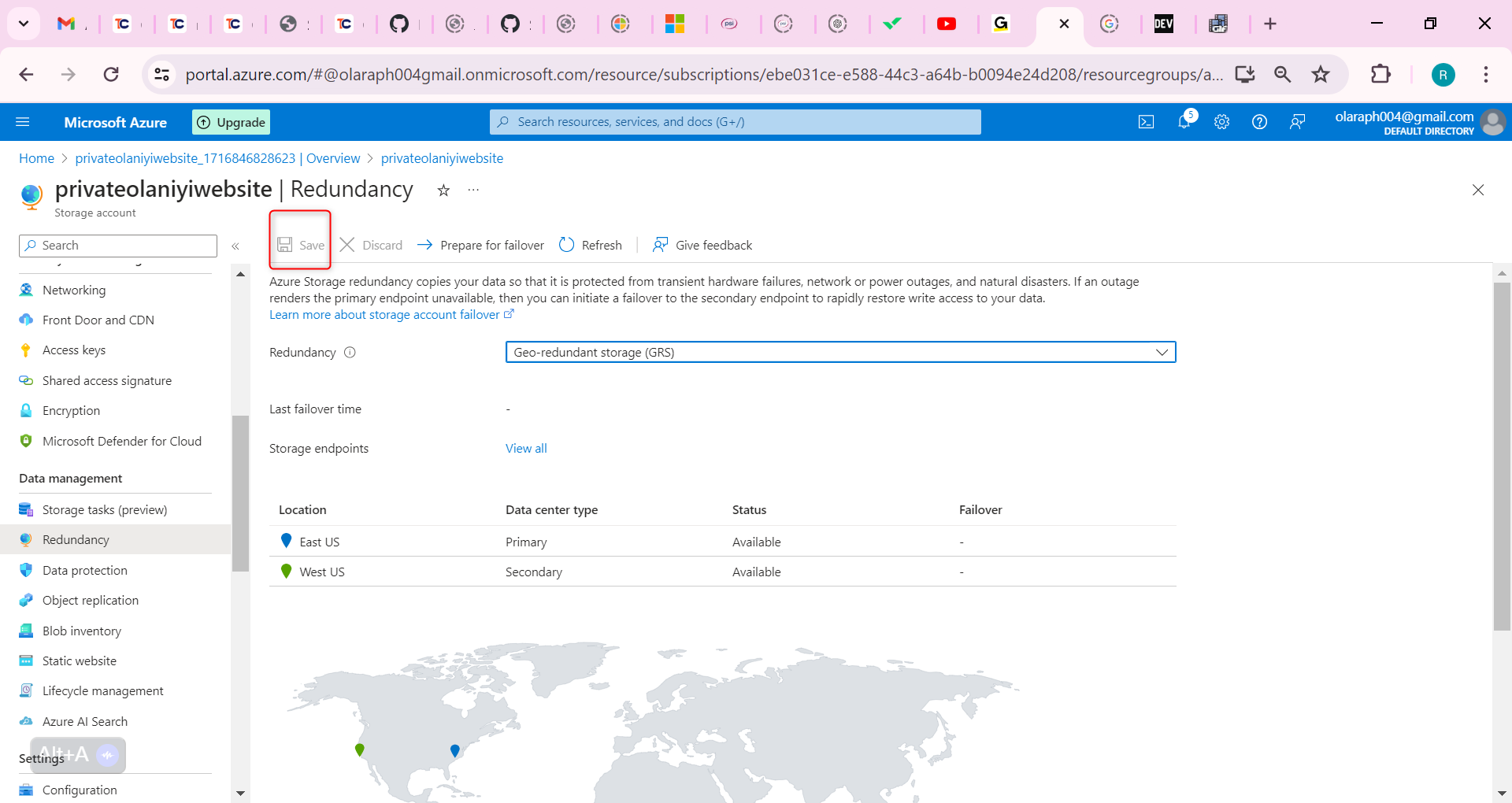The image size is (1512, 803).
Task: Expand the Redundancy dropdown
Action: click(x=840, y=352)
